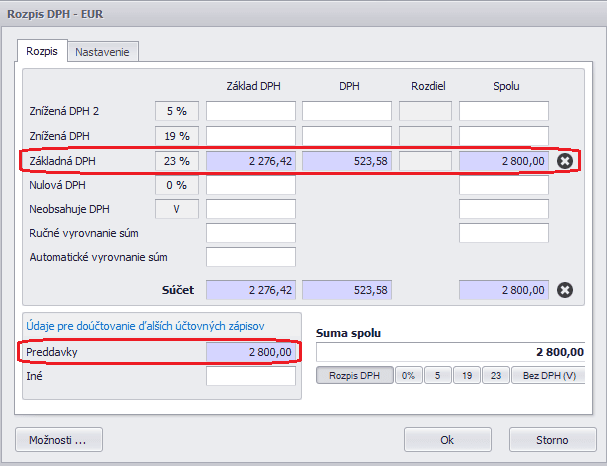
Task: Focus the Iné input field
Action: 250,376
